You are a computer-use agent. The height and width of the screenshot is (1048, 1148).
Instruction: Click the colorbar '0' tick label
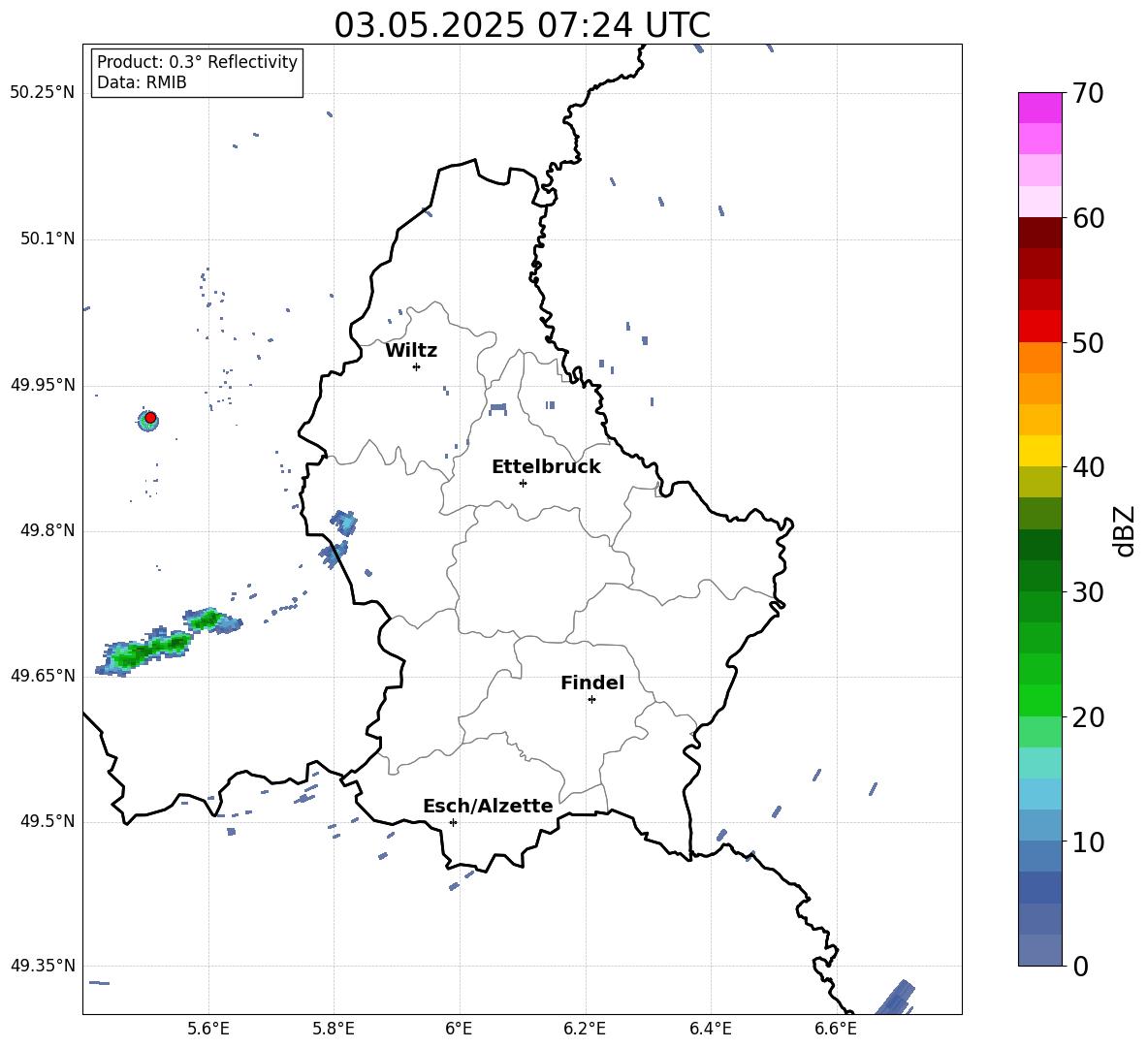[x=1080, y=966]
